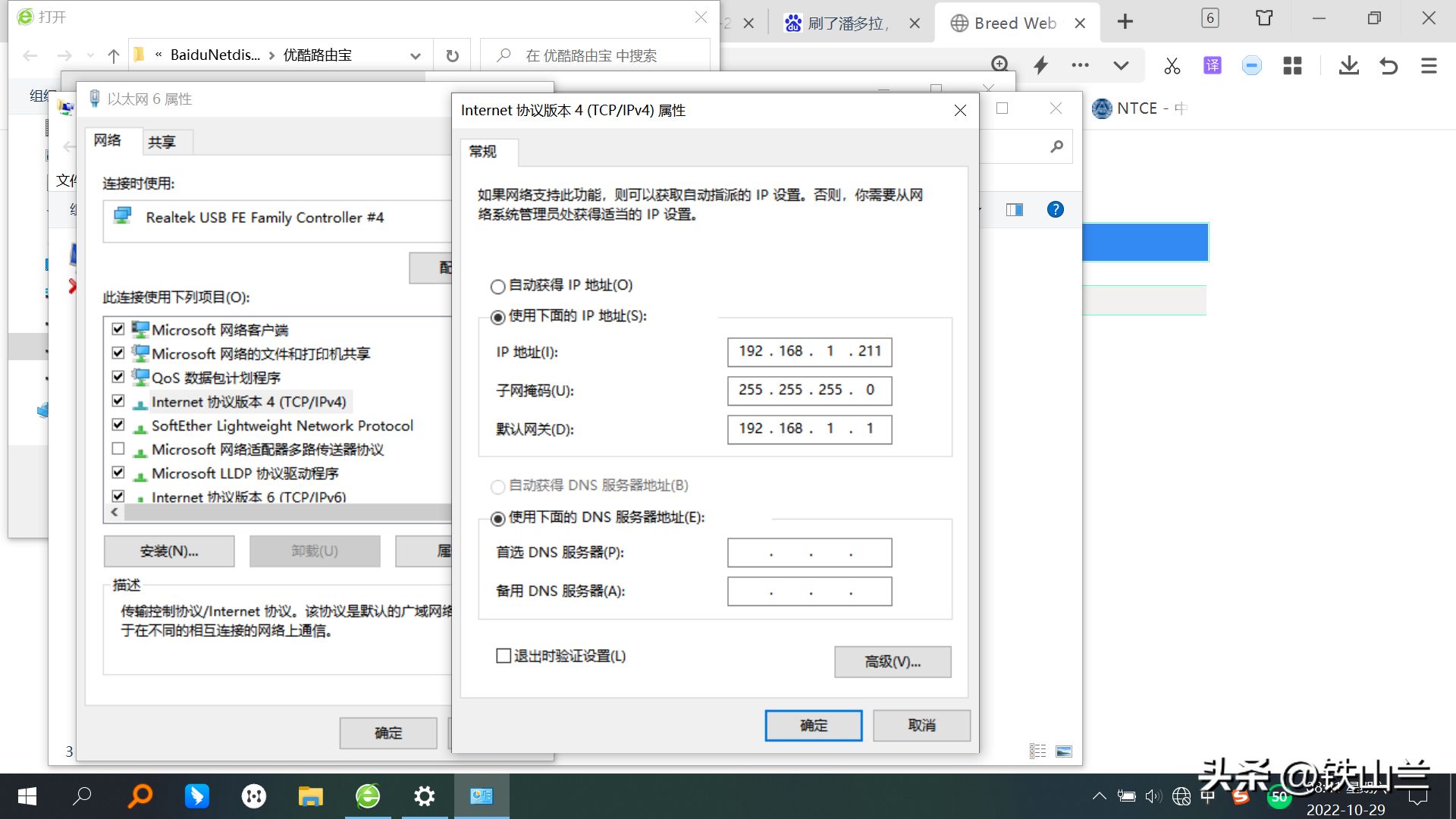Switch to details view icon
Viewport: 1456px width, 819px height.
click(x=1037, y=752)
